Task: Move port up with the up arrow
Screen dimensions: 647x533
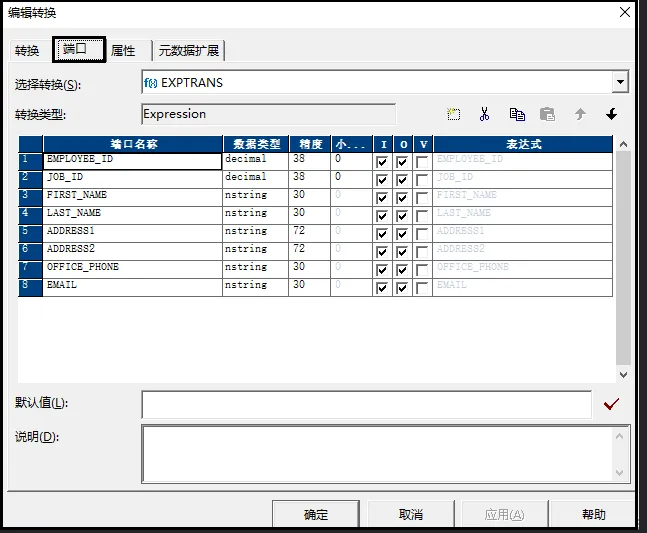Action: pos(580,114)
